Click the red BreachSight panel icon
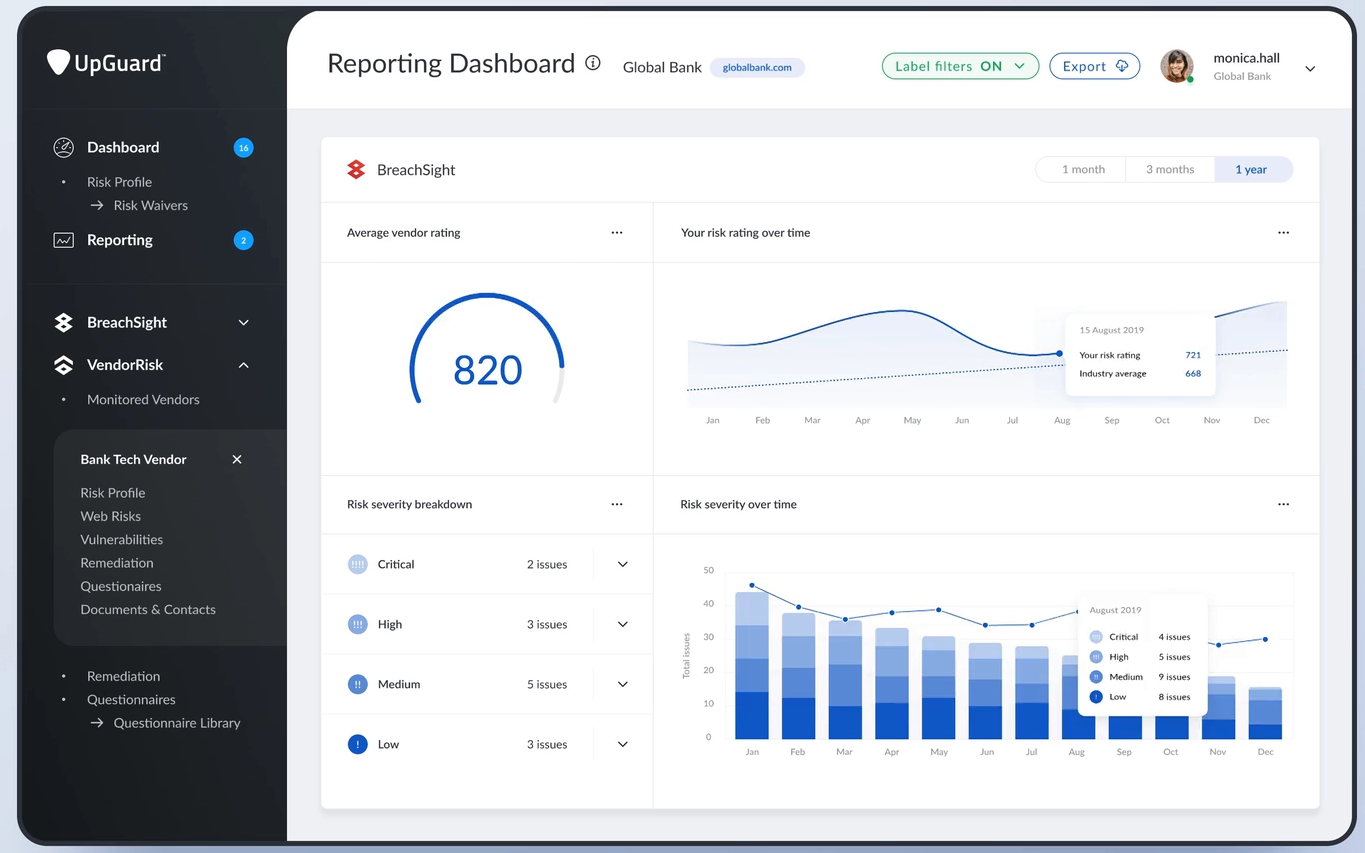This screenshot has height=853, width=1365. pyautogui.click(x=356, y=170)
